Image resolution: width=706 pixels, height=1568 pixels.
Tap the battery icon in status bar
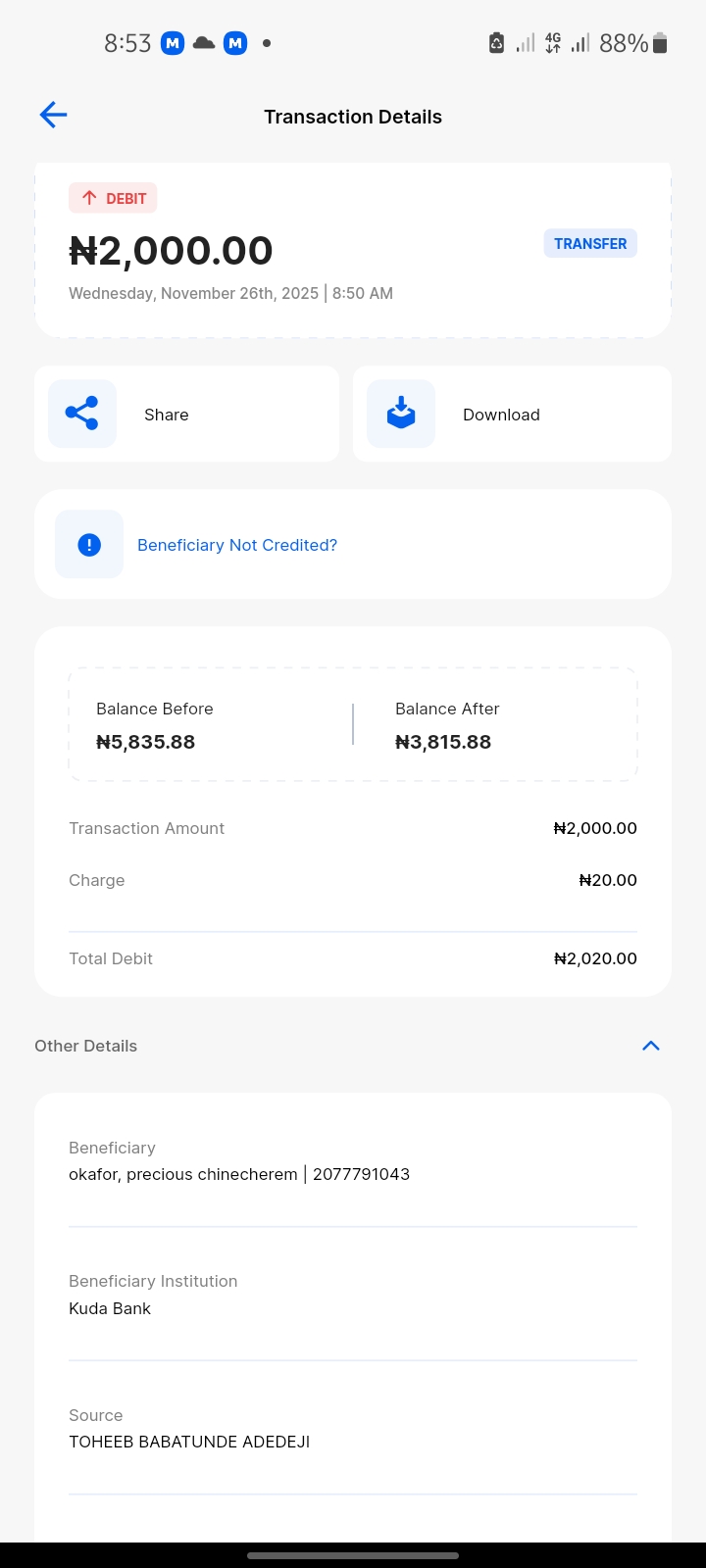coord(660,43)
